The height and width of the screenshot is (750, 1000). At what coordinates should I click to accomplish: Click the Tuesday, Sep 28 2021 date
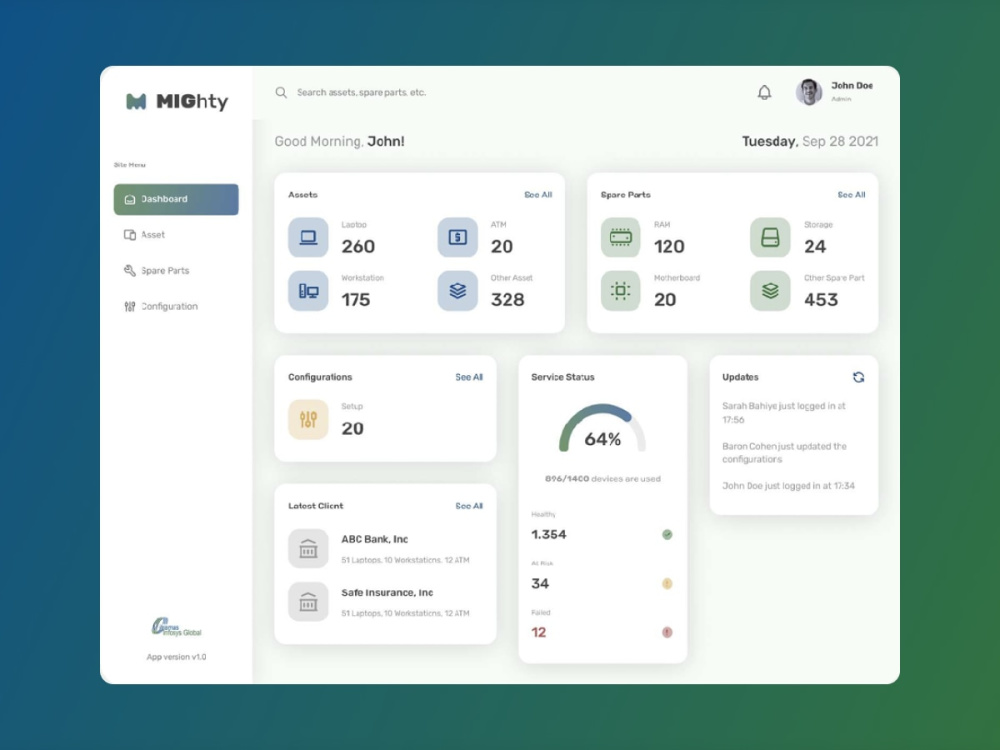pos(810,142)
